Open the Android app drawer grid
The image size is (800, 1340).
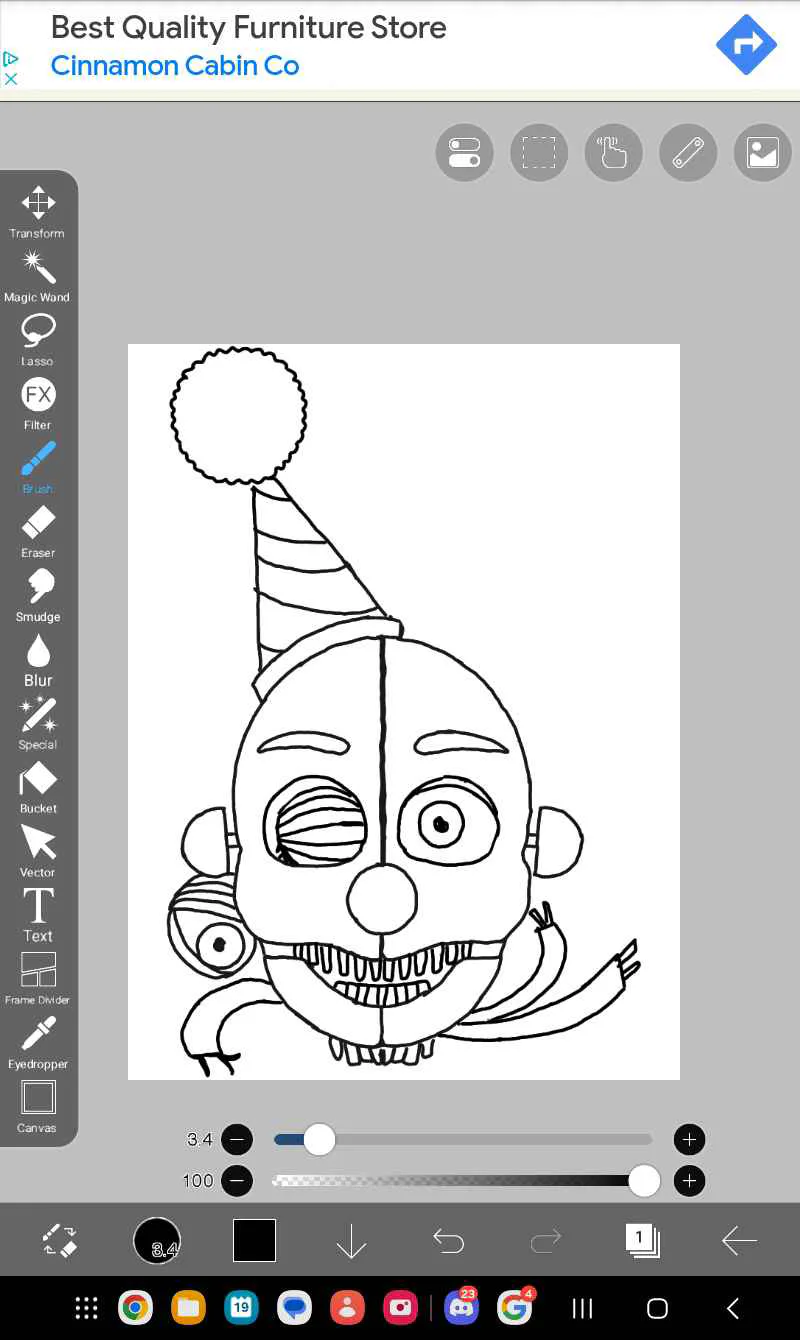(x=87, y=1308)
